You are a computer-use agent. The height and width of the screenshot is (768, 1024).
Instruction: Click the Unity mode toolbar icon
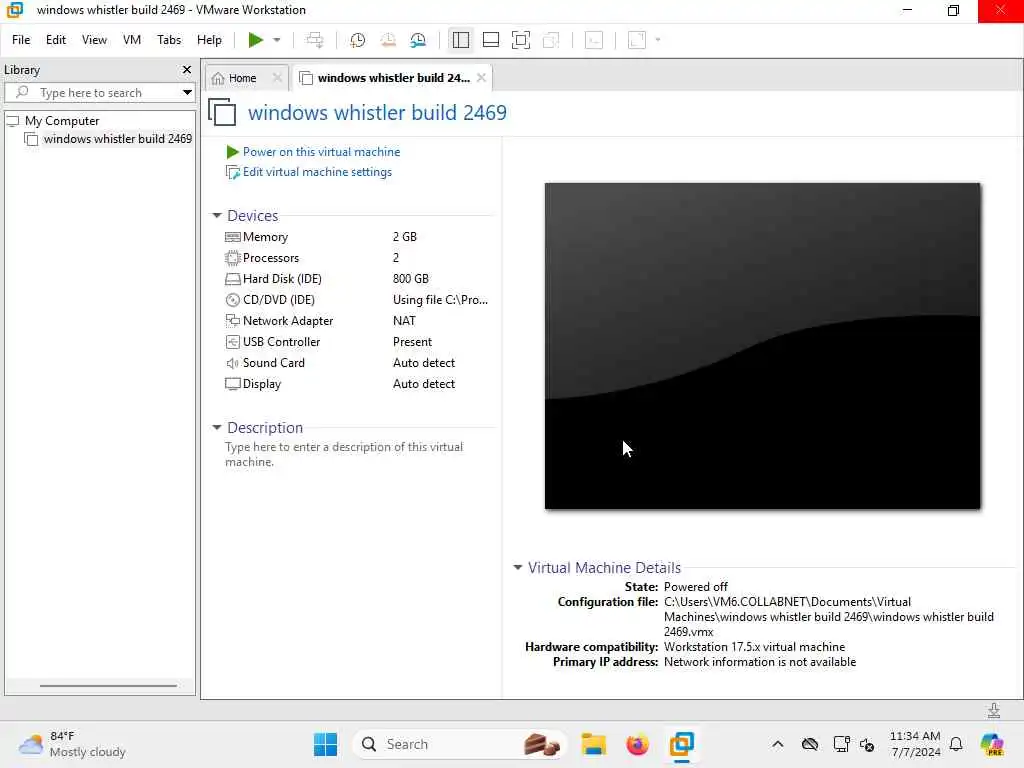(551, 40)
